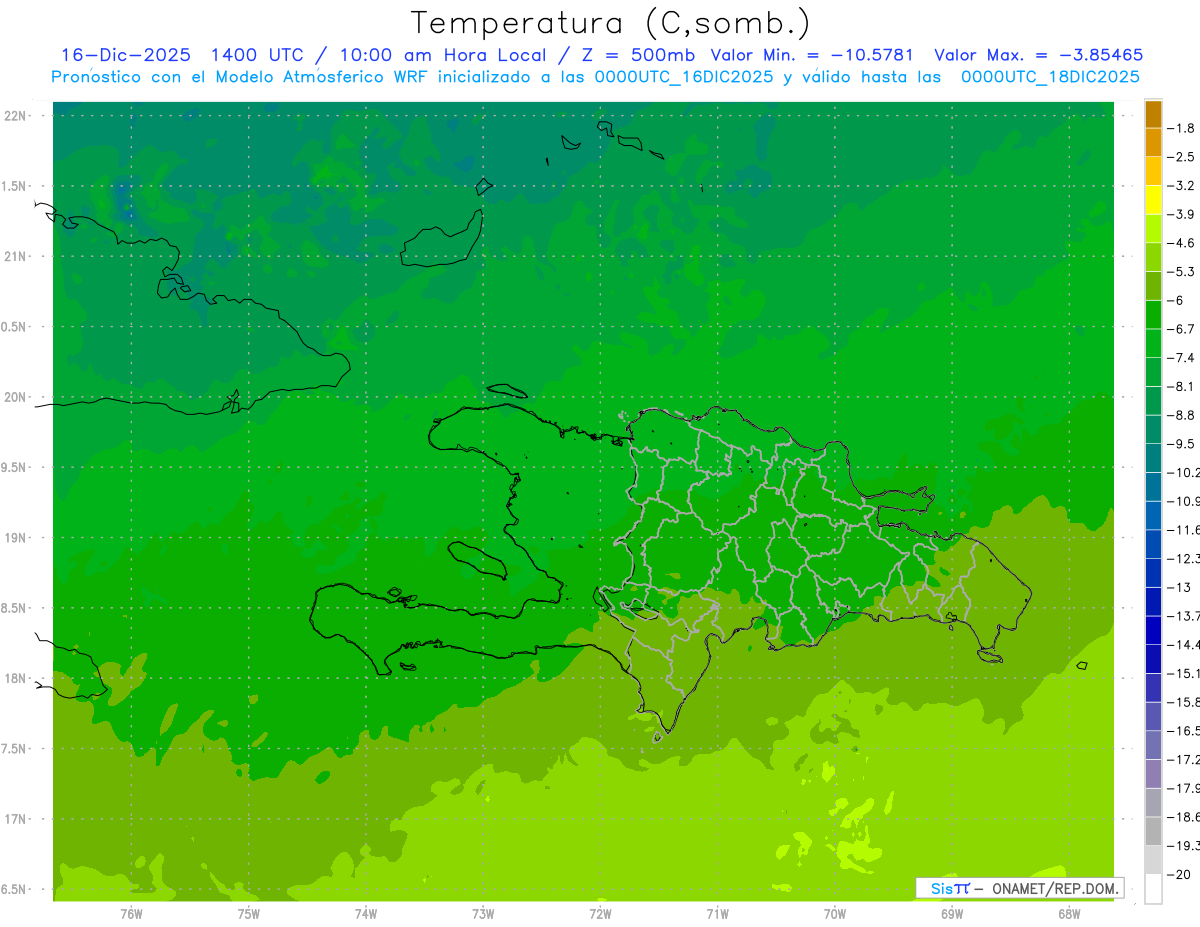Click the date '16-Dic-2025' in the header
This screenshot has width=1200, height=927.
127,55
